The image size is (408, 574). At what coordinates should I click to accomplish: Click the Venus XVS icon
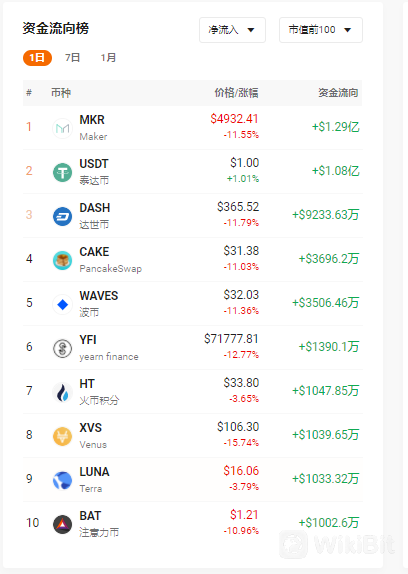click(x=63, y=436)
